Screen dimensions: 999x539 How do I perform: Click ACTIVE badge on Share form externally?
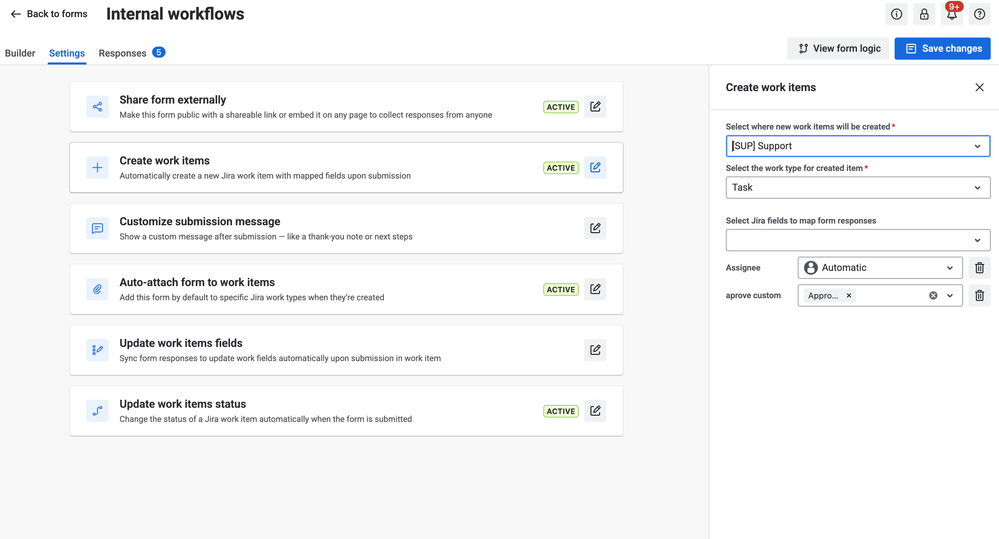point(561,107)
